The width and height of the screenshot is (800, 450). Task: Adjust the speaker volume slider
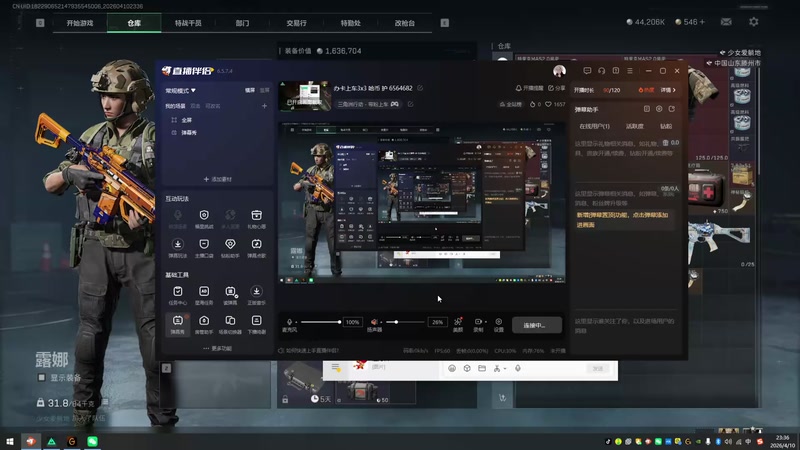point(406,322)
